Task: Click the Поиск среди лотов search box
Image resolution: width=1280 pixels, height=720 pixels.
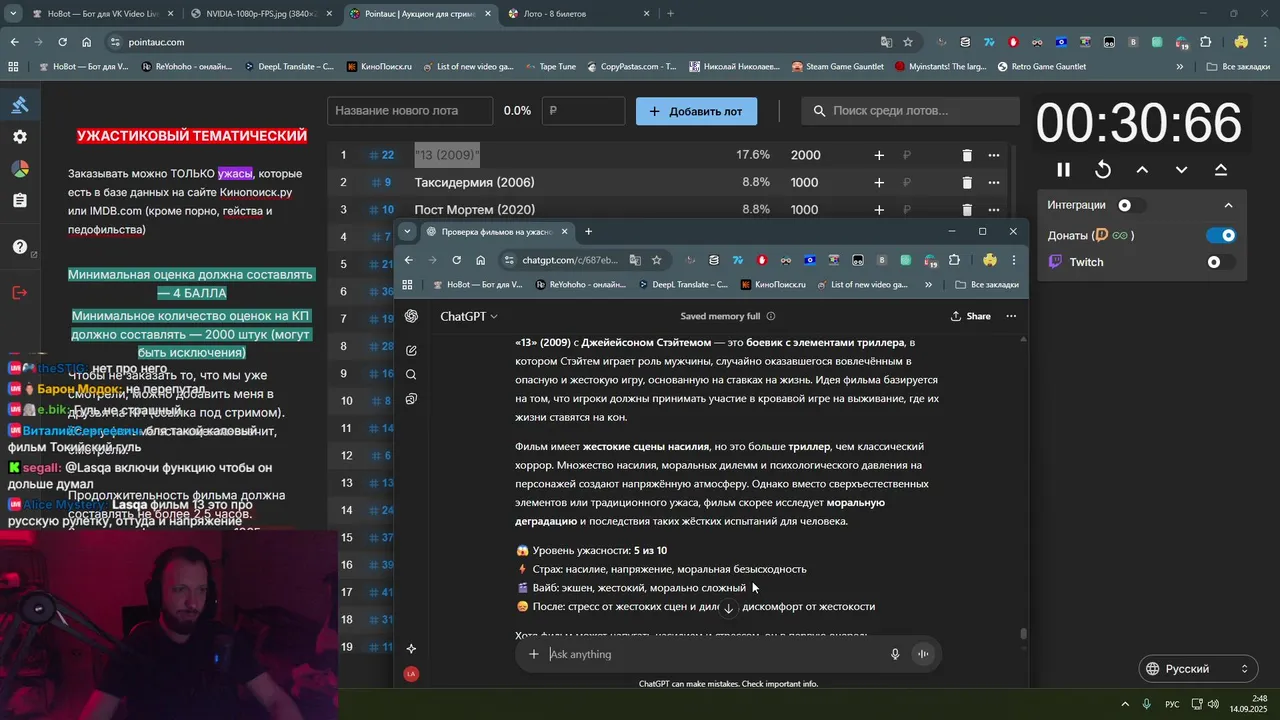Action: 910,111
